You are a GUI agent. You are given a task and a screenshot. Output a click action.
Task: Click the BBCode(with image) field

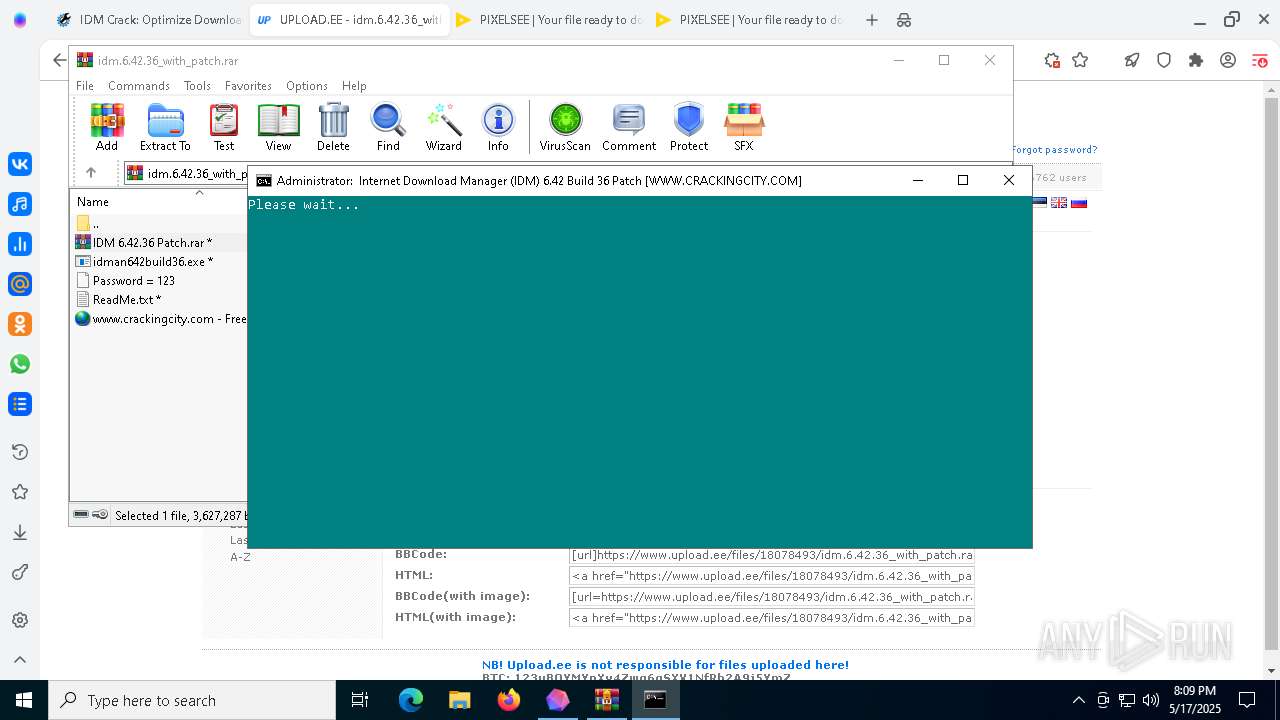click(x=771, y=597)
